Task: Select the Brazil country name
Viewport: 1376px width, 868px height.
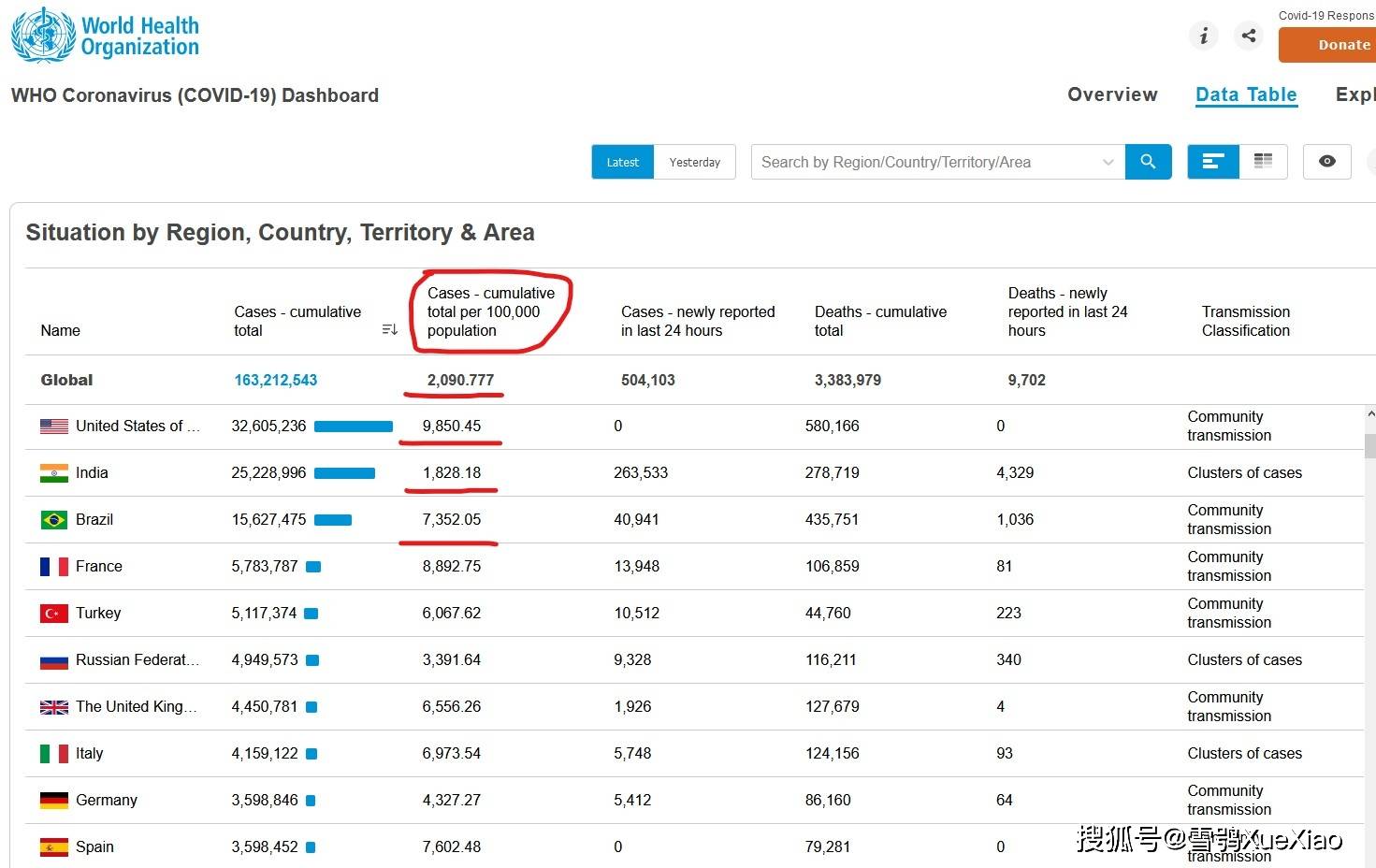Action: point(94,520)
